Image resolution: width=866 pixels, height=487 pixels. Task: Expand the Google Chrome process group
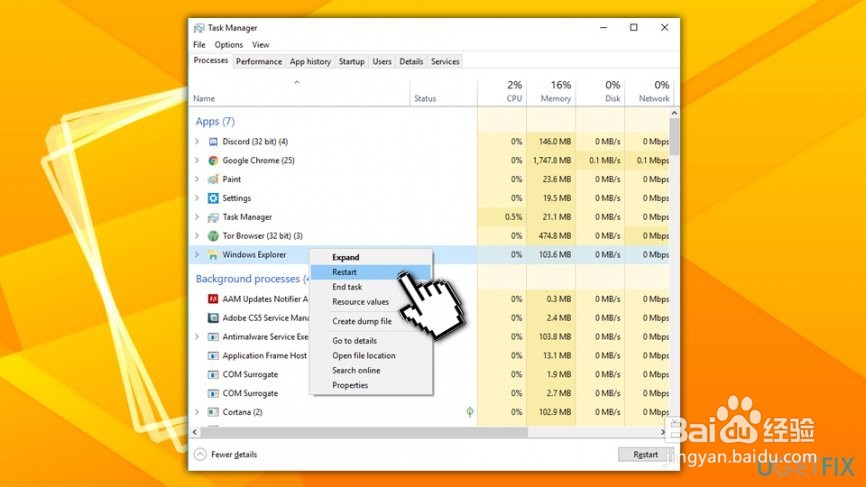coord(197,161)
